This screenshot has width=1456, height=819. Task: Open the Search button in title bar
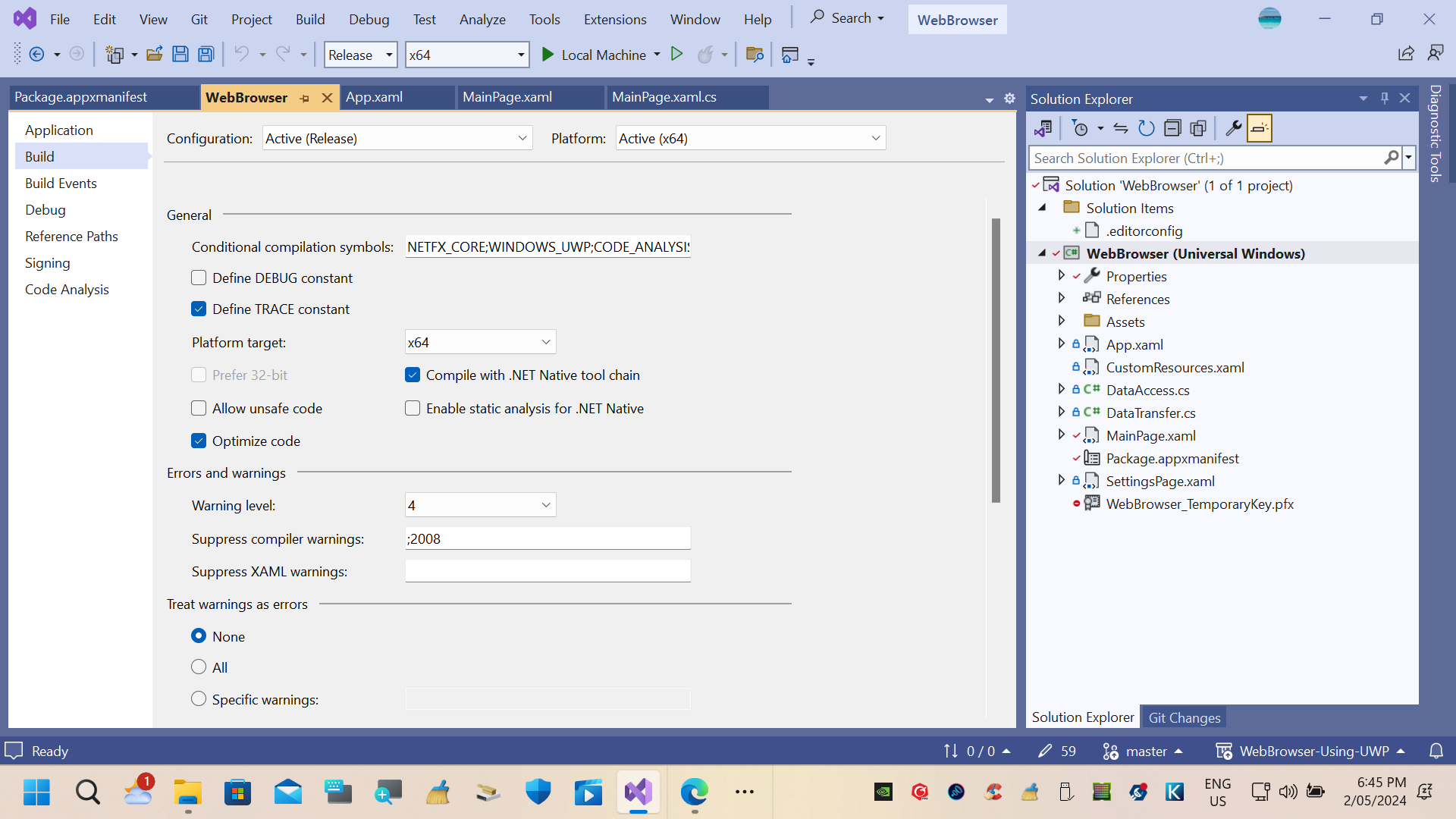pos(847,18)
